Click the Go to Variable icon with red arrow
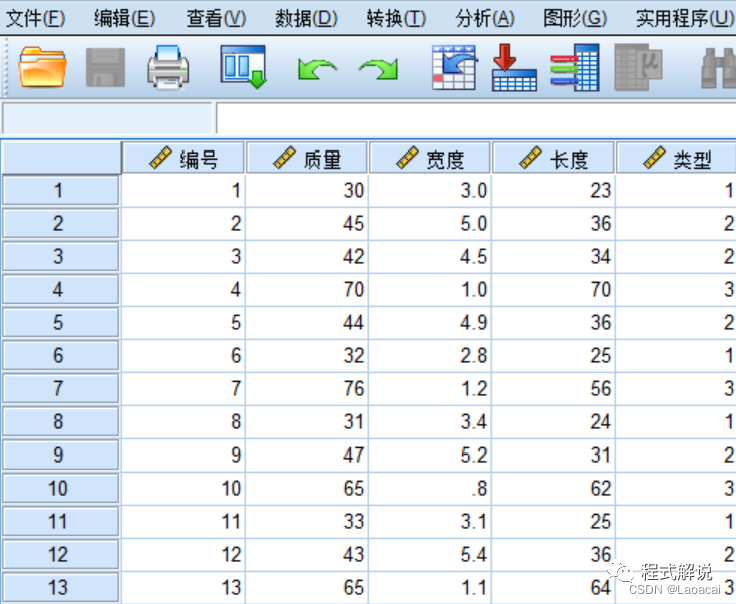 coord(514,67)
